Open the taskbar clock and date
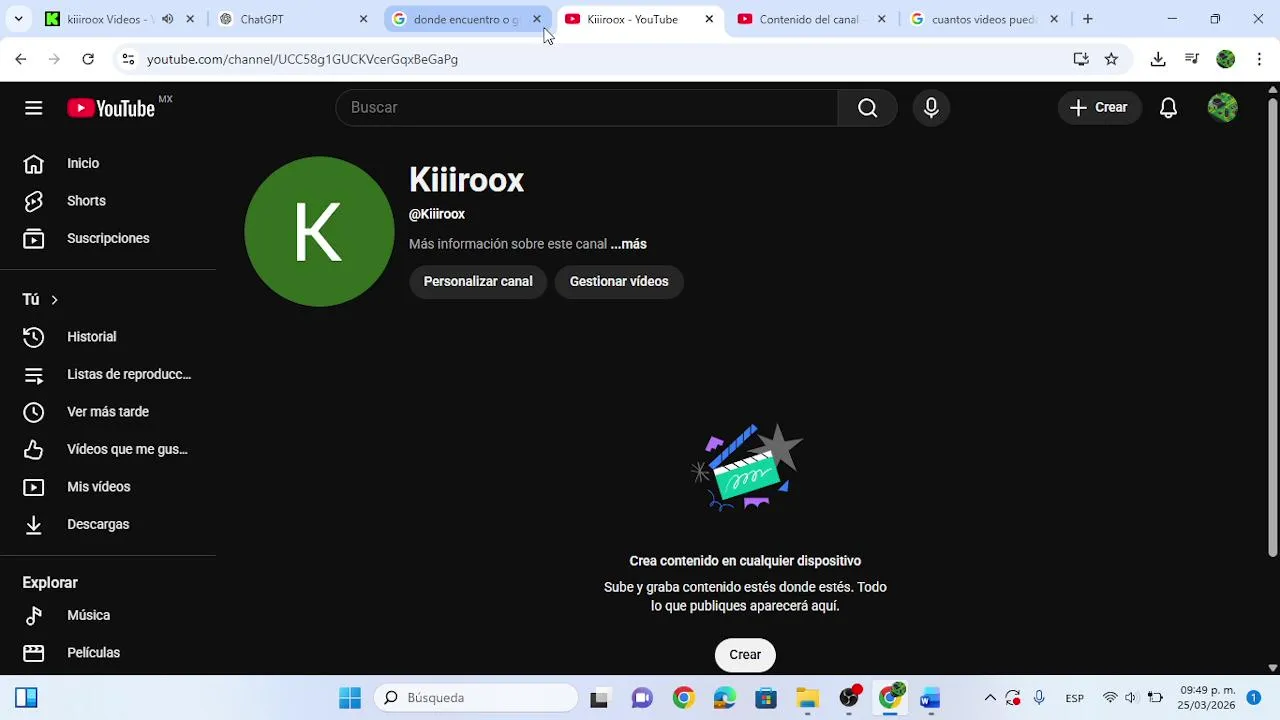This screenshot has height=720, width=1280. click(x=1208, y=698)
